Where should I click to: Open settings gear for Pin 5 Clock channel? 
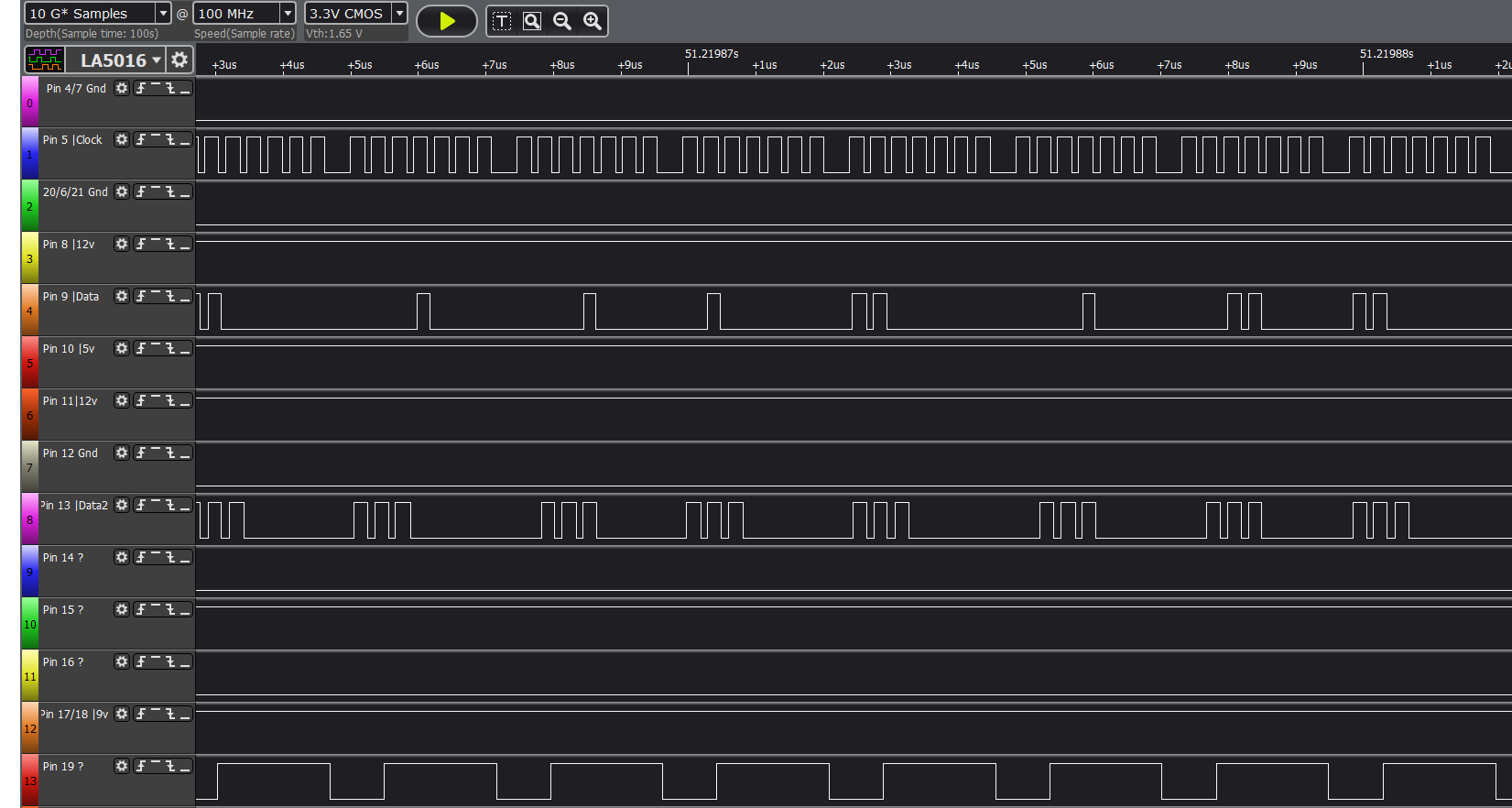click(122, 139)
